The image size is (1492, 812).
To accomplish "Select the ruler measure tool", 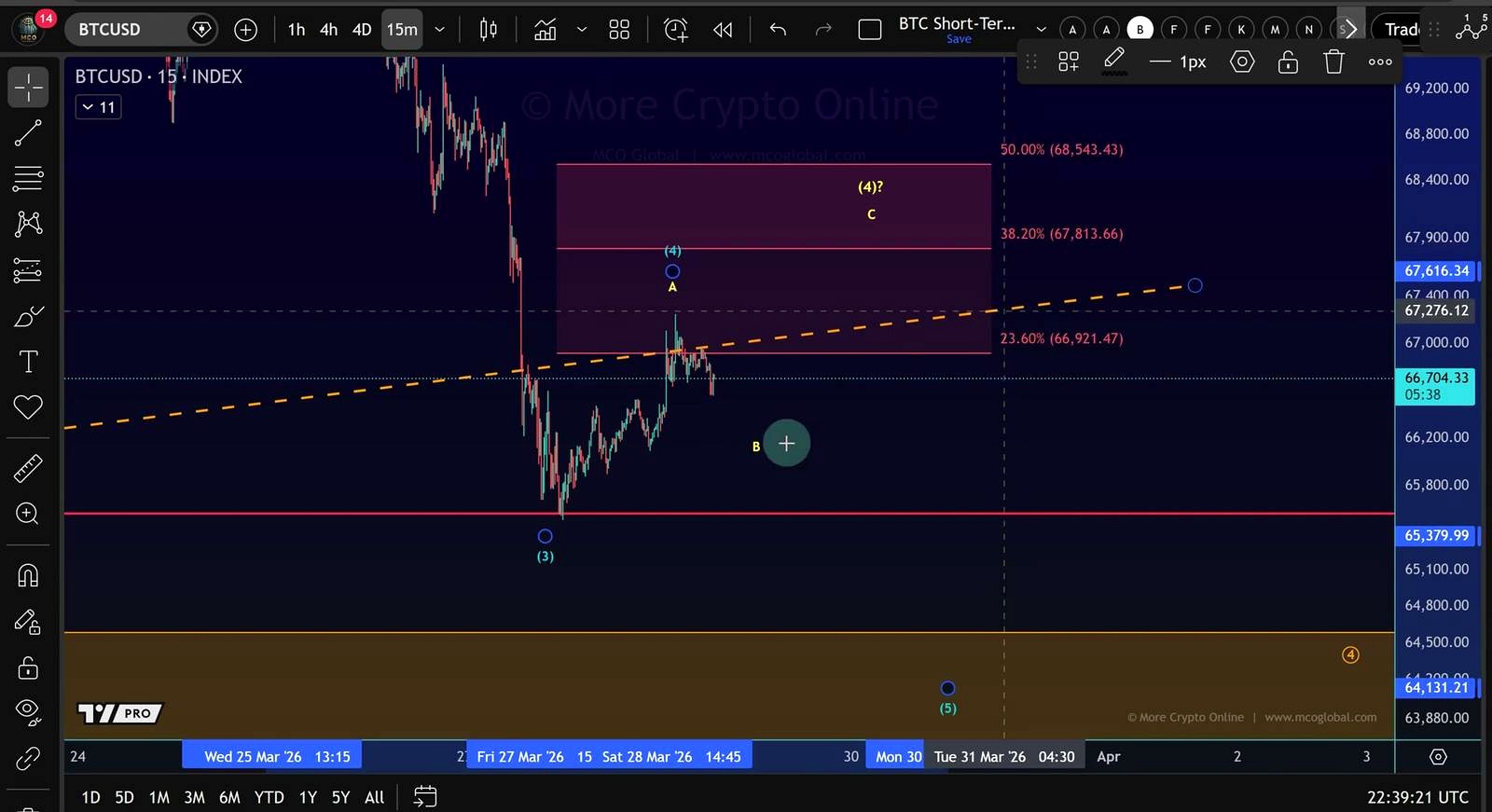I will click(28, 468).
